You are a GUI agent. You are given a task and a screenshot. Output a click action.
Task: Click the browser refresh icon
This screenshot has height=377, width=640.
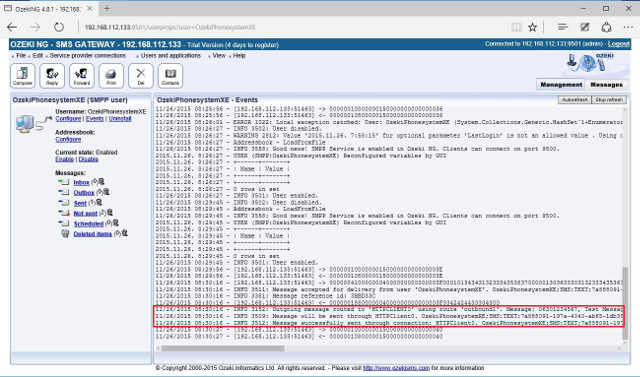coord(59,27)
